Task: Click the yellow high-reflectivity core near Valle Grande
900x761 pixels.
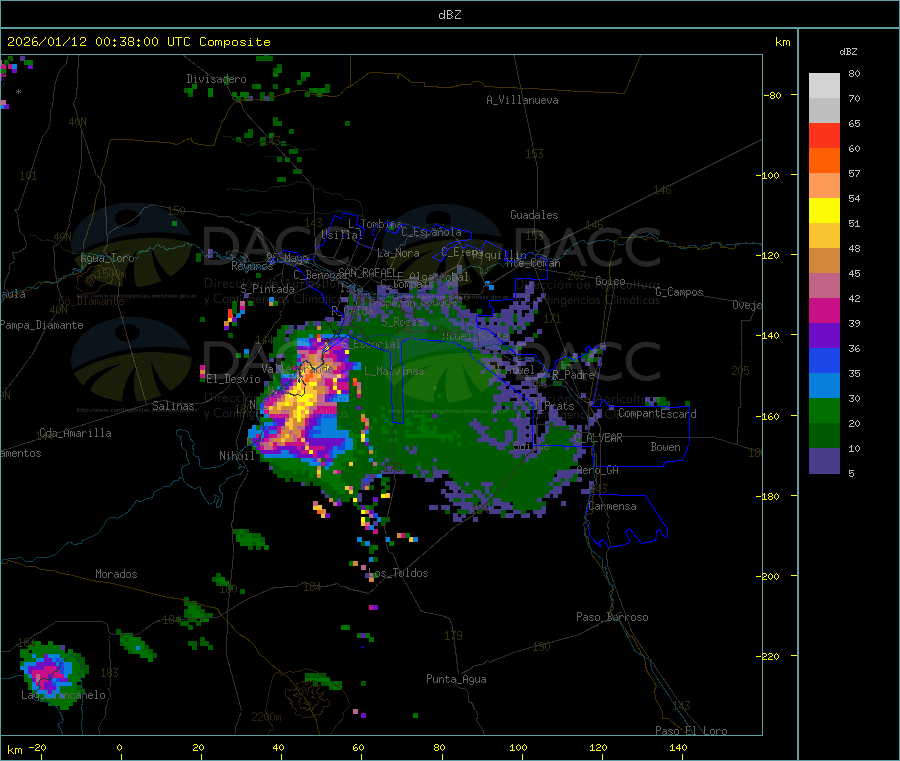Action: click(300, 402)
